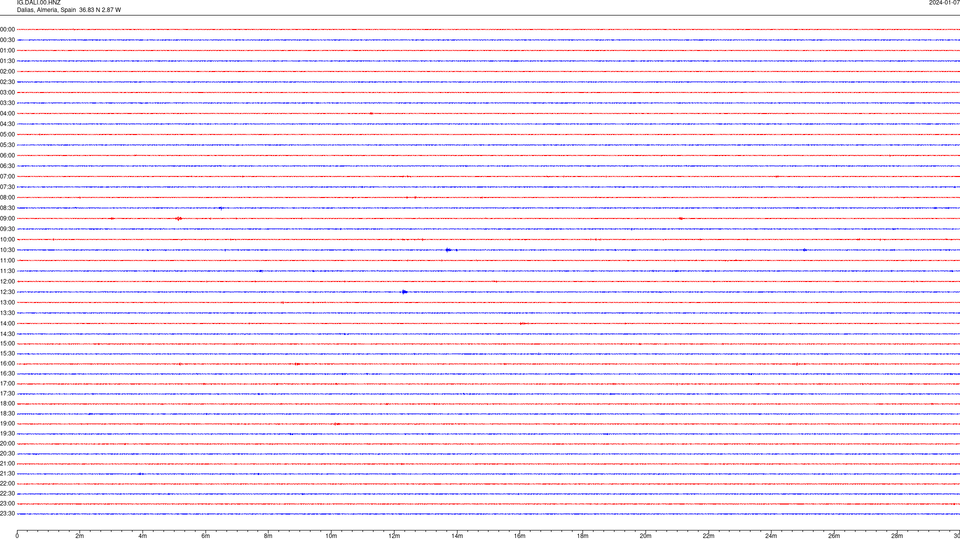Click the 14:00 trace red spike near 16m
Viewport: 960px width, 540px height.
pos(522,323)
